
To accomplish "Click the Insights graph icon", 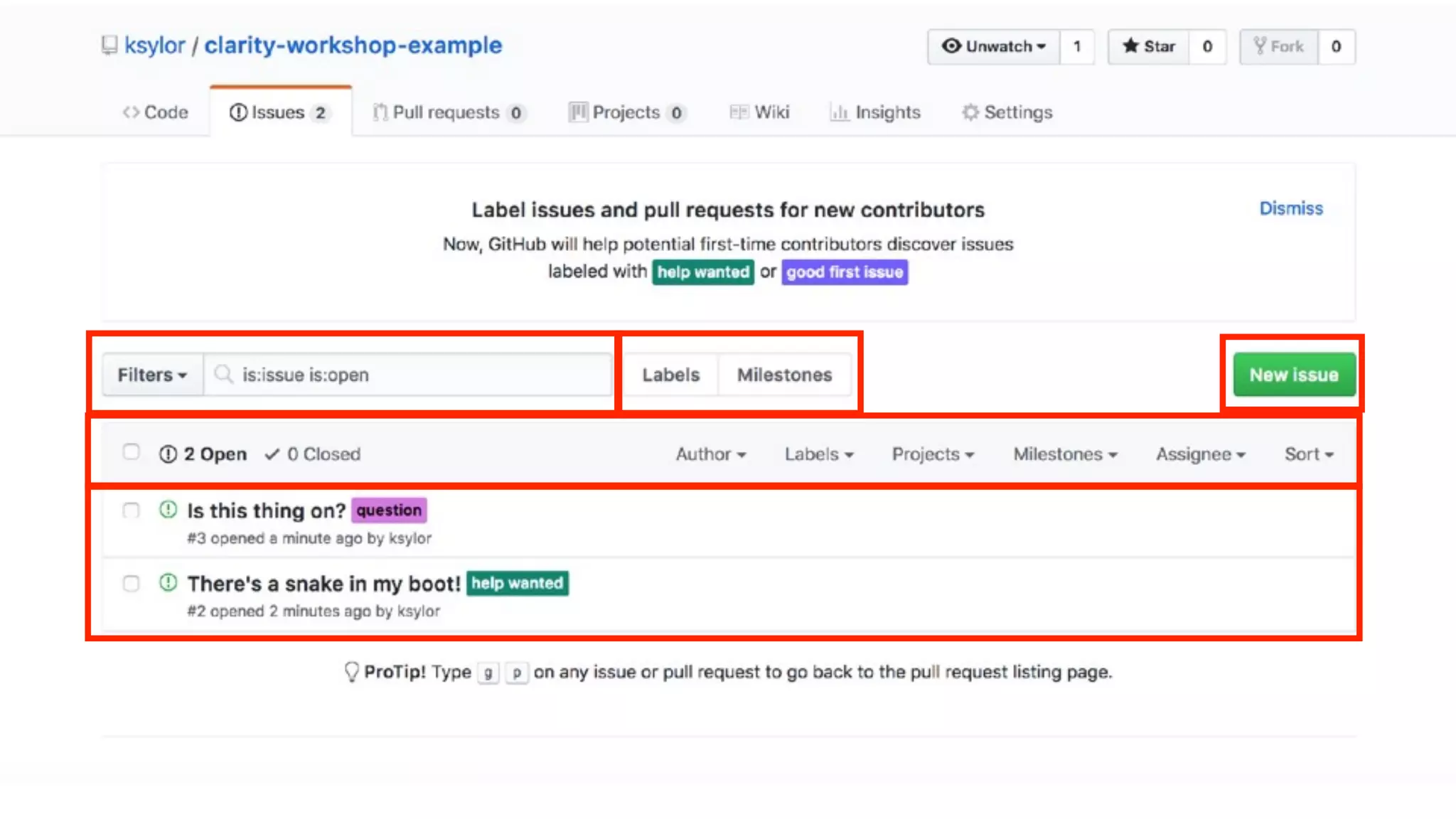I will tap(840, 112).
